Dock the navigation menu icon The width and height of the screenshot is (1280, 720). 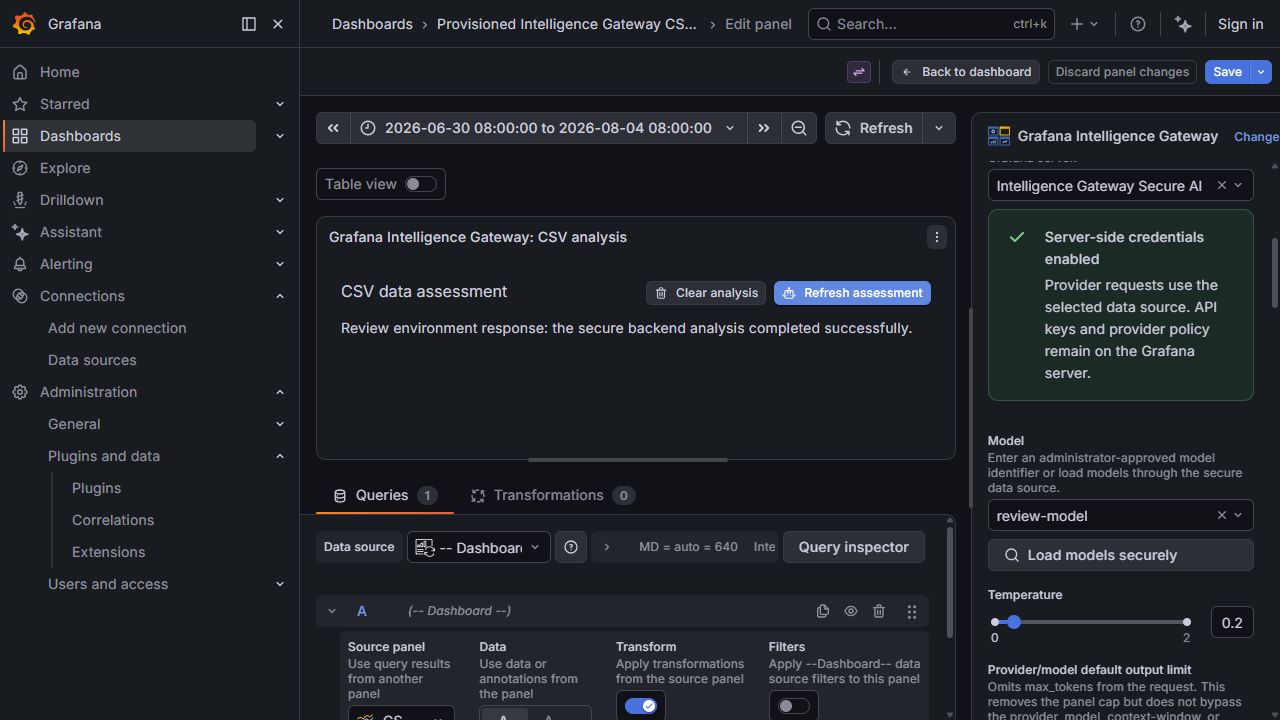pyautogui.click(x=249, y=24)
